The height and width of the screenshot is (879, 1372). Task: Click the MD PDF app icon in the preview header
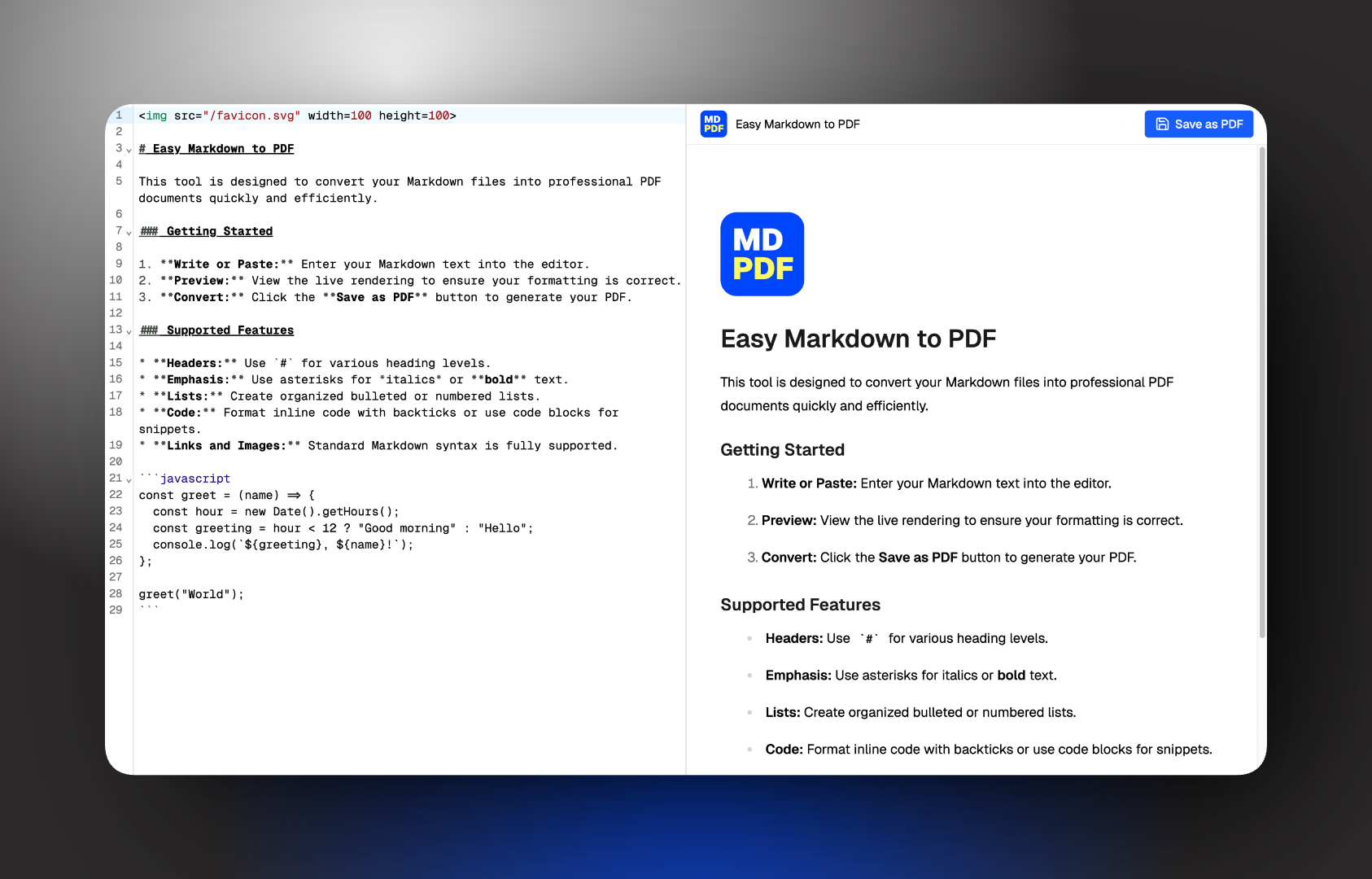pyautogui.click(x=713, y=124)
